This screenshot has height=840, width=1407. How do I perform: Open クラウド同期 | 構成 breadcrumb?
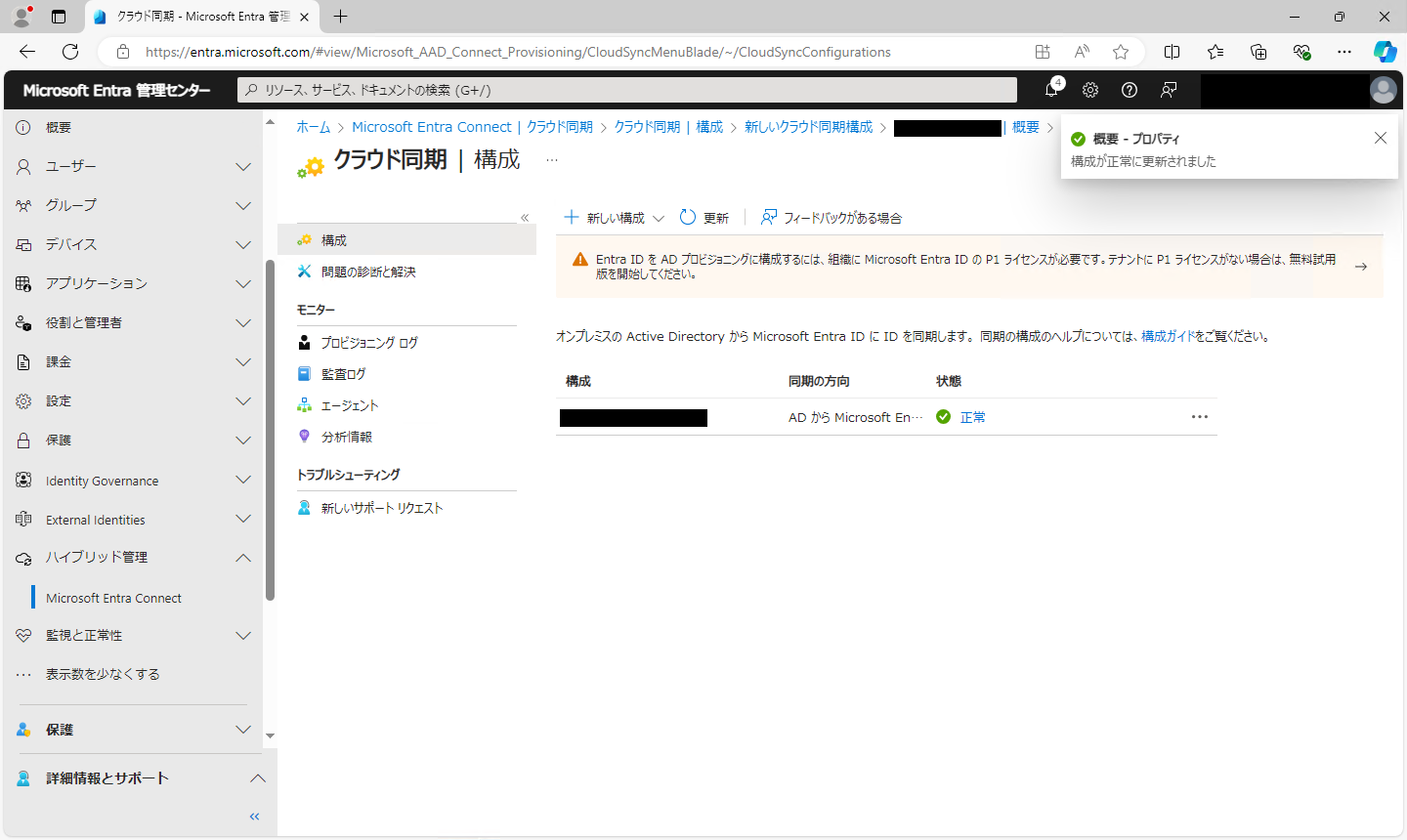point(668,127)
